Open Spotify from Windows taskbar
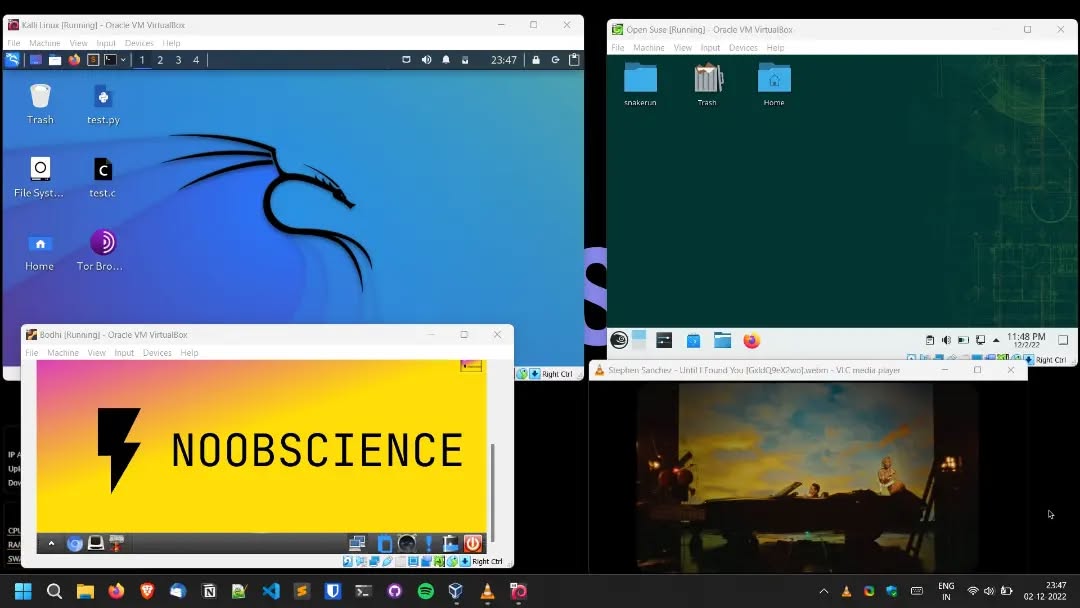 coord(426,591)
